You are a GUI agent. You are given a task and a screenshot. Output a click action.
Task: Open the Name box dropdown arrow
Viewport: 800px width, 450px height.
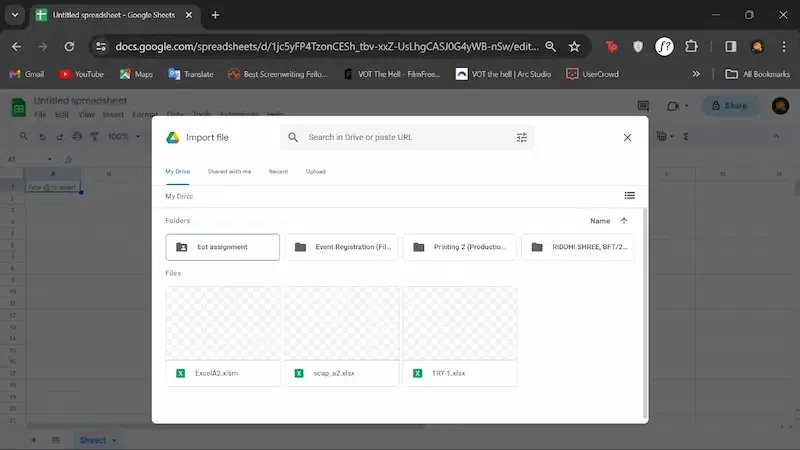49,159
